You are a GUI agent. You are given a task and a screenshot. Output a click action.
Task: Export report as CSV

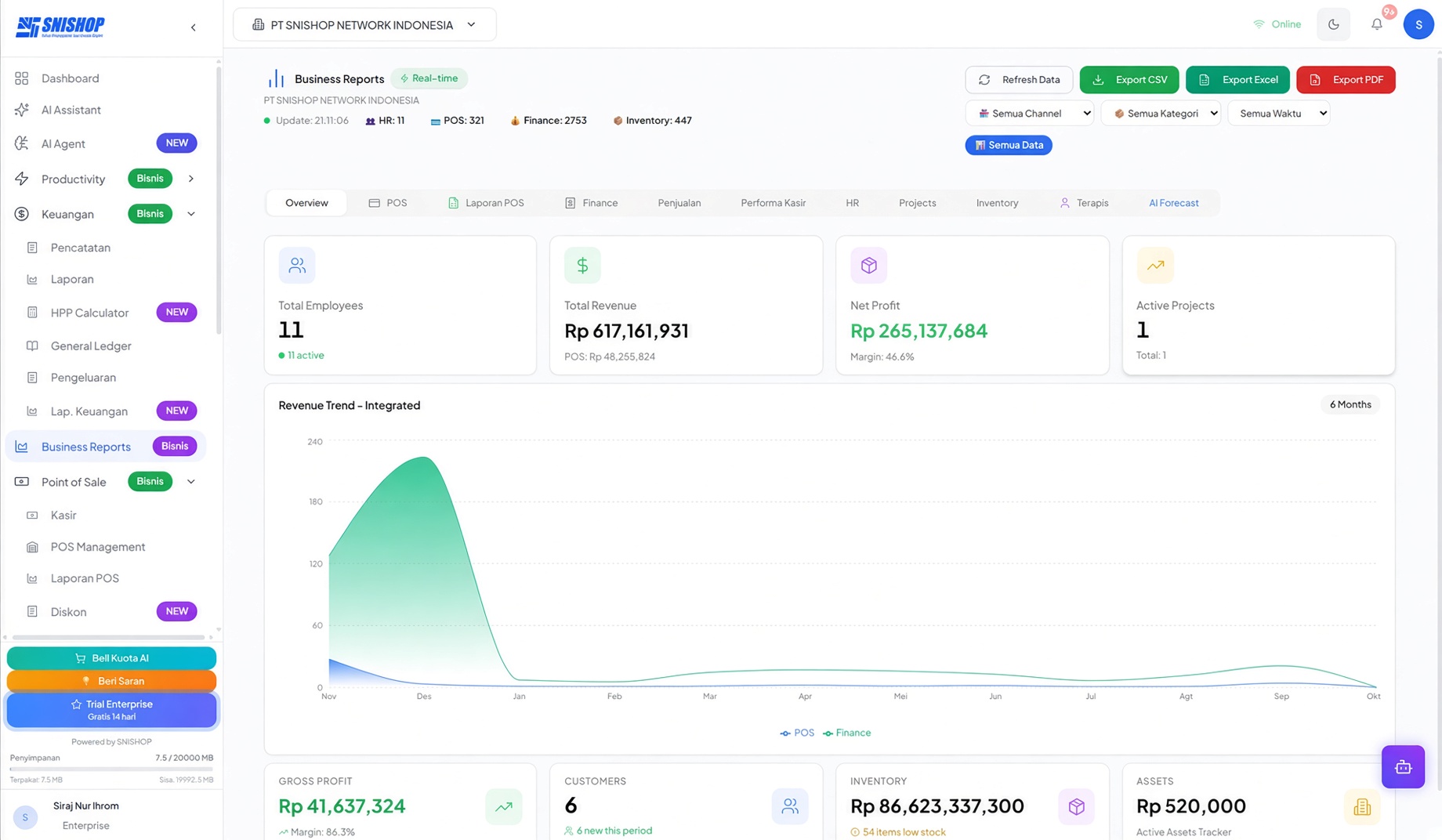click(1129, 80)
